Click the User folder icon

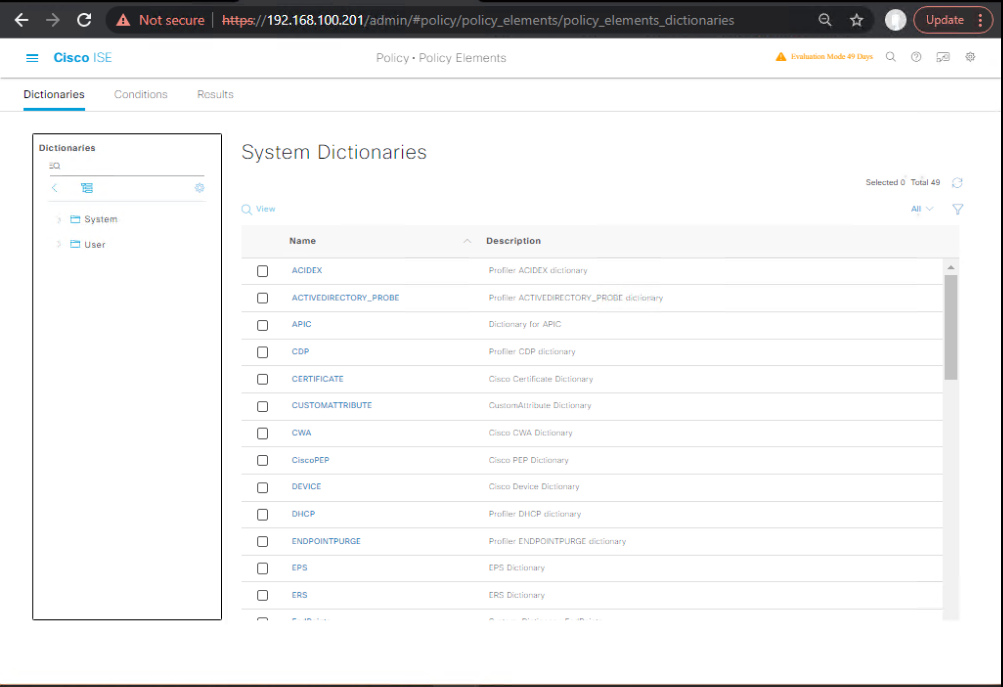[75, 244]
